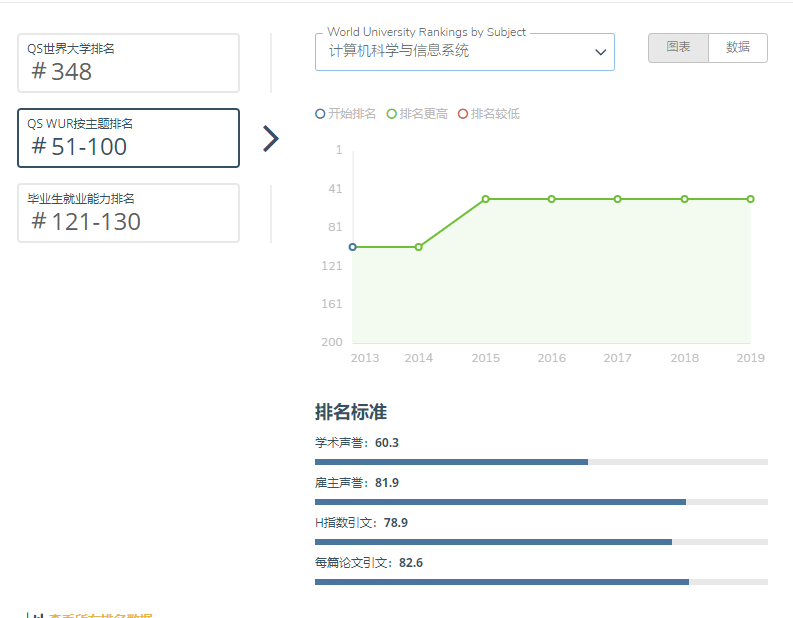Click the 2019 data point on chart
Image resolution: width=793 pixels, height=618 pixels.
pyautogui.click(x=750, y=199)
